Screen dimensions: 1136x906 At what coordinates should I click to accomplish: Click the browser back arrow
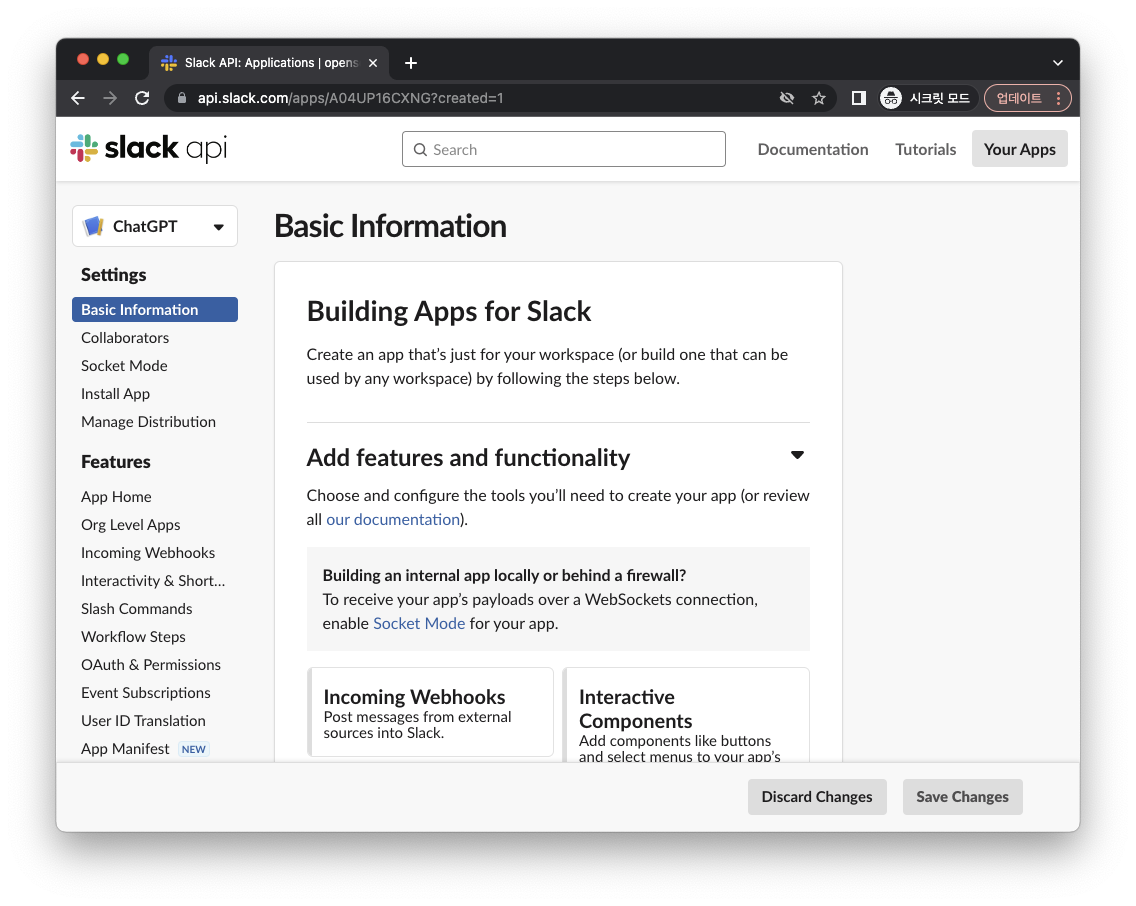[x=78, y=98]
